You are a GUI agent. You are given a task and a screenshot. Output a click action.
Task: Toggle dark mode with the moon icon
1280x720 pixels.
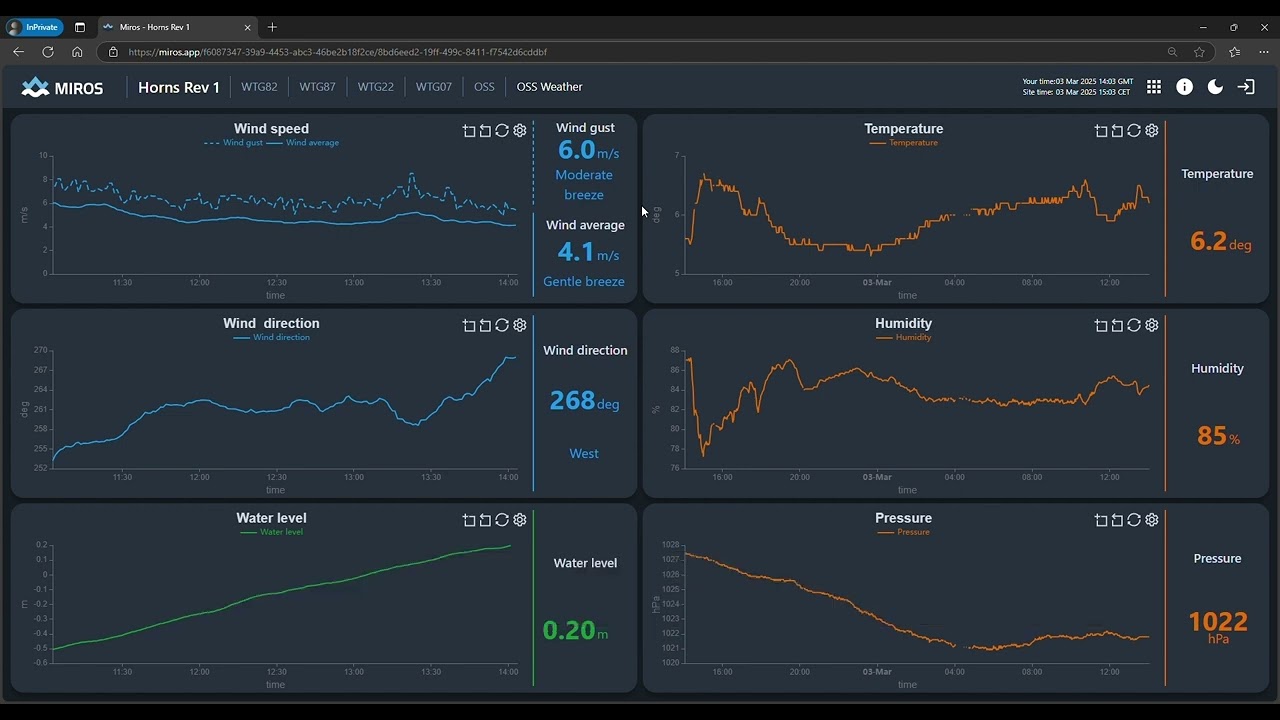point(1216,87)
